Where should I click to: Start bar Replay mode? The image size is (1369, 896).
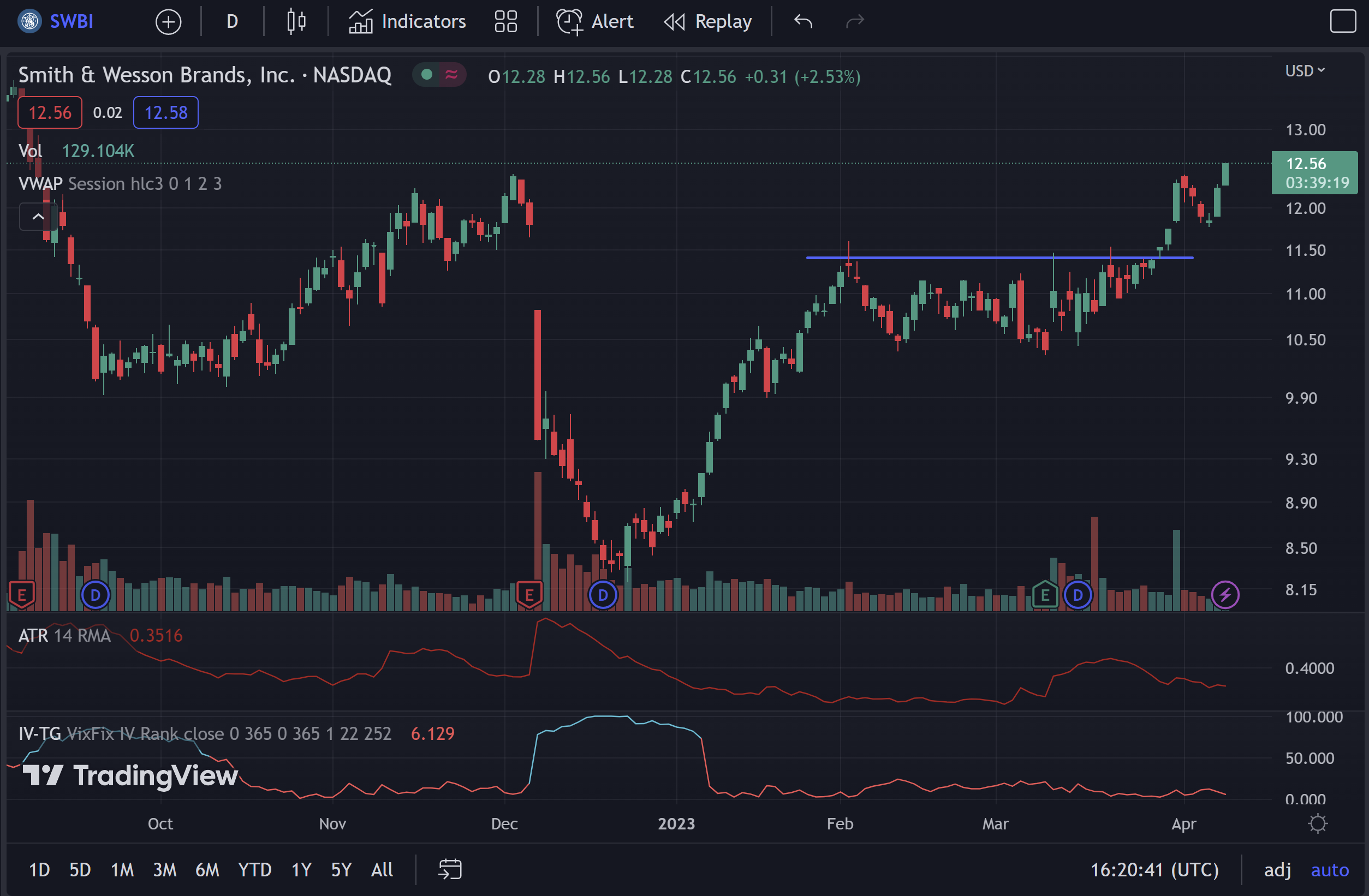click(708, 22)
